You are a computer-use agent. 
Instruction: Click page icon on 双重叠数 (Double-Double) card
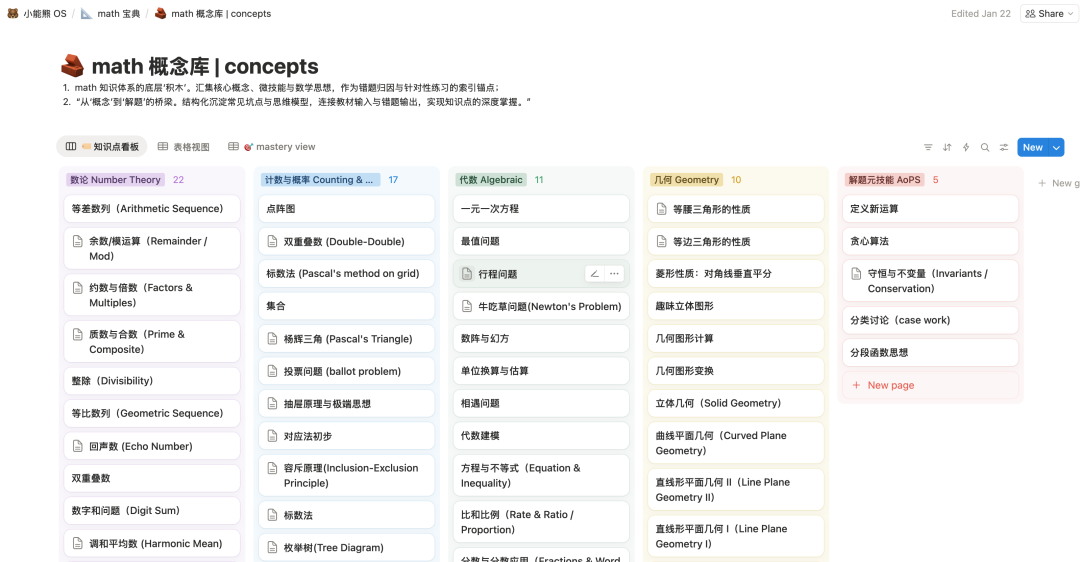point(272,242)
